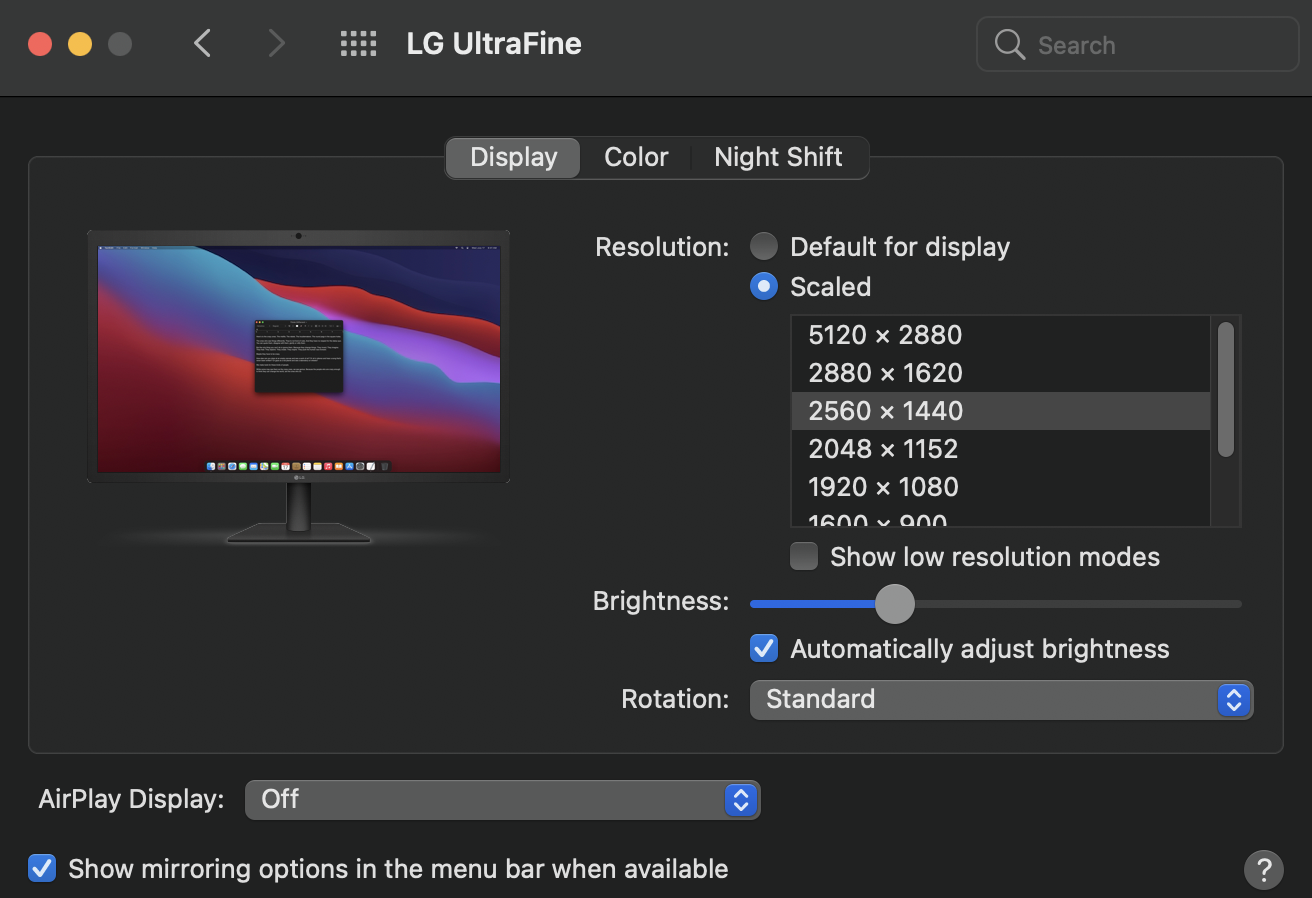
Task: Click the LG UltraFine monitor preview image
Action: (x=298, y=387)
